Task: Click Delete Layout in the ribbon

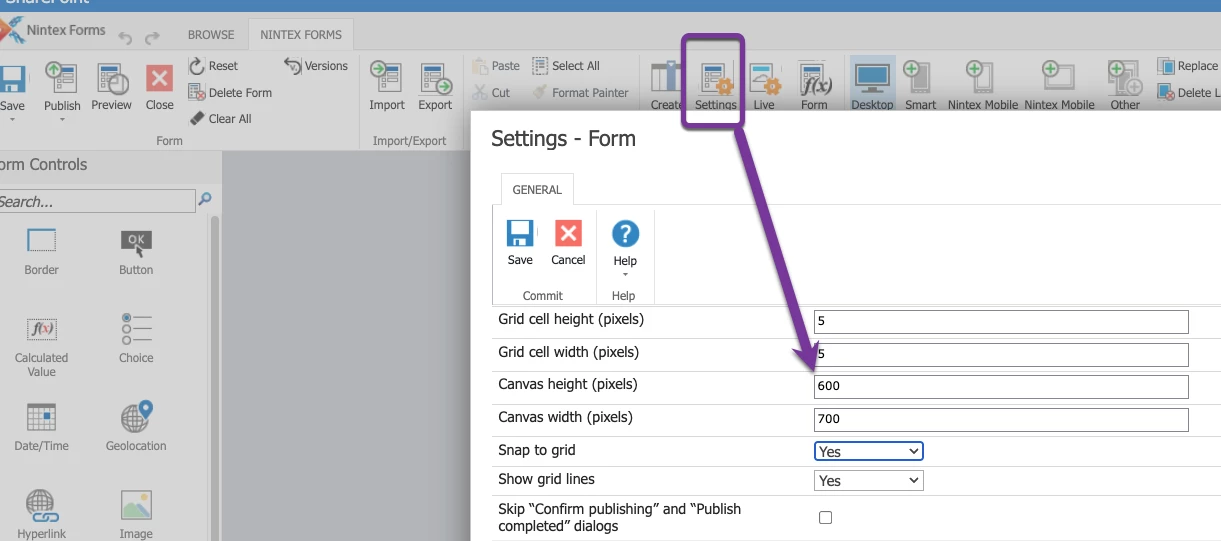Action: tap(1188, 93)
